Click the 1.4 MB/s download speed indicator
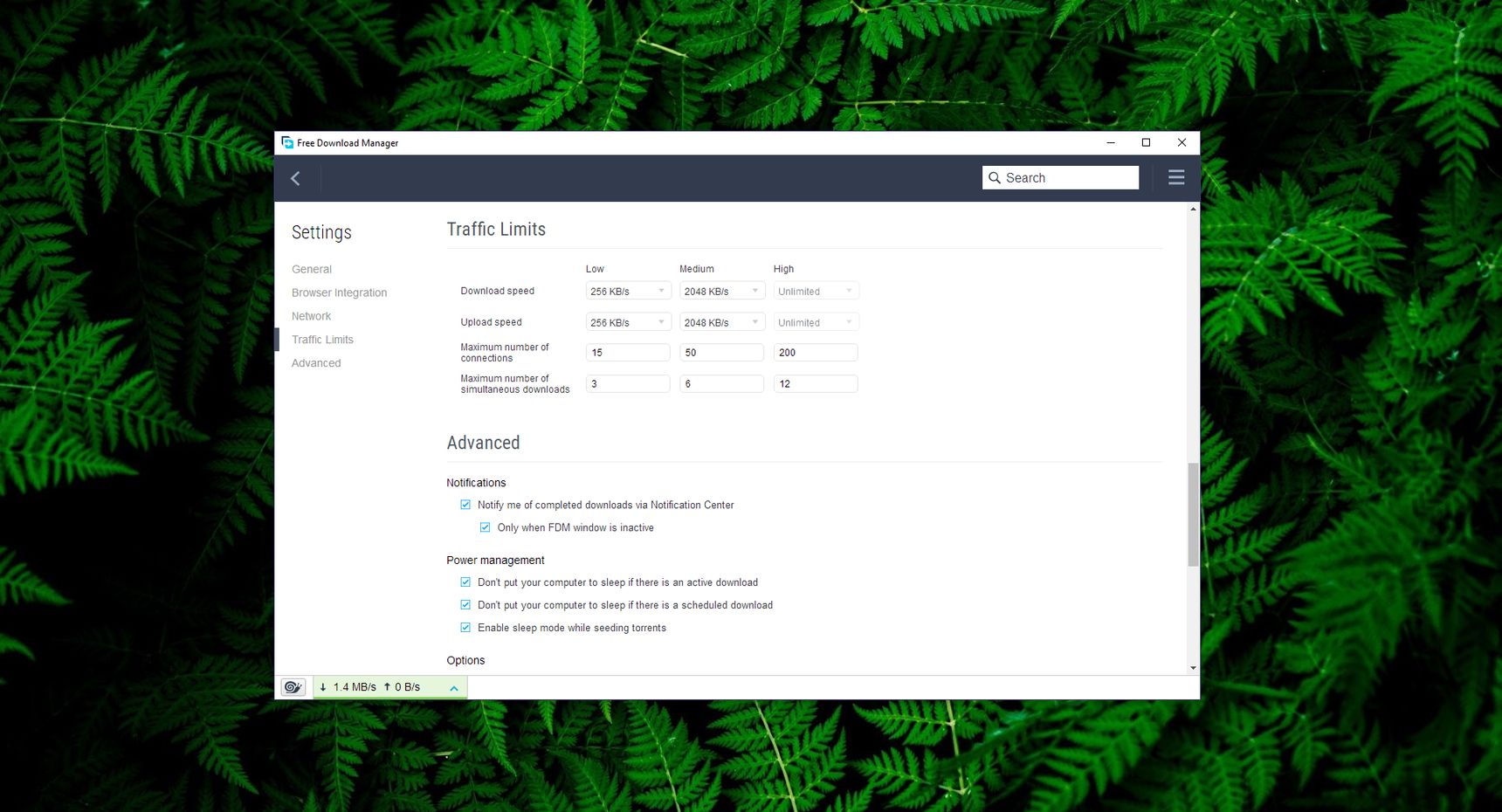The width and height of the screenshot is (1502, 812). coord(348,687)
